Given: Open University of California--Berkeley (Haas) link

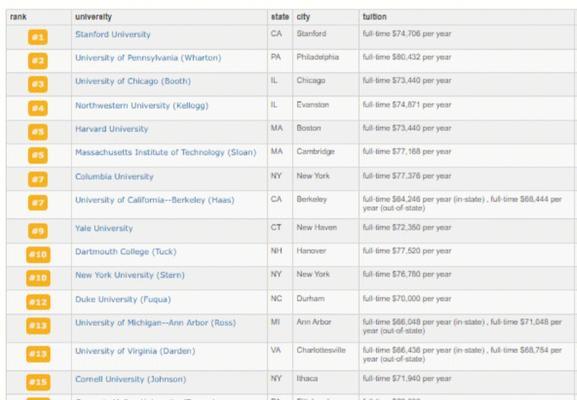Looking at the screenshot, I should coord(155,200).
